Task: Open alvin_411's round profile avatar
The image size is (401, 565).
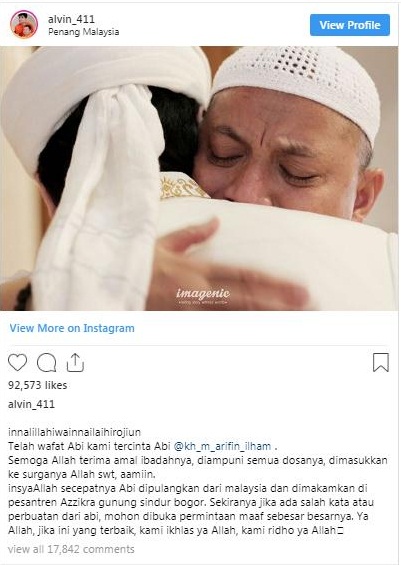Action: pyautogui.click(x=24, y=24)
